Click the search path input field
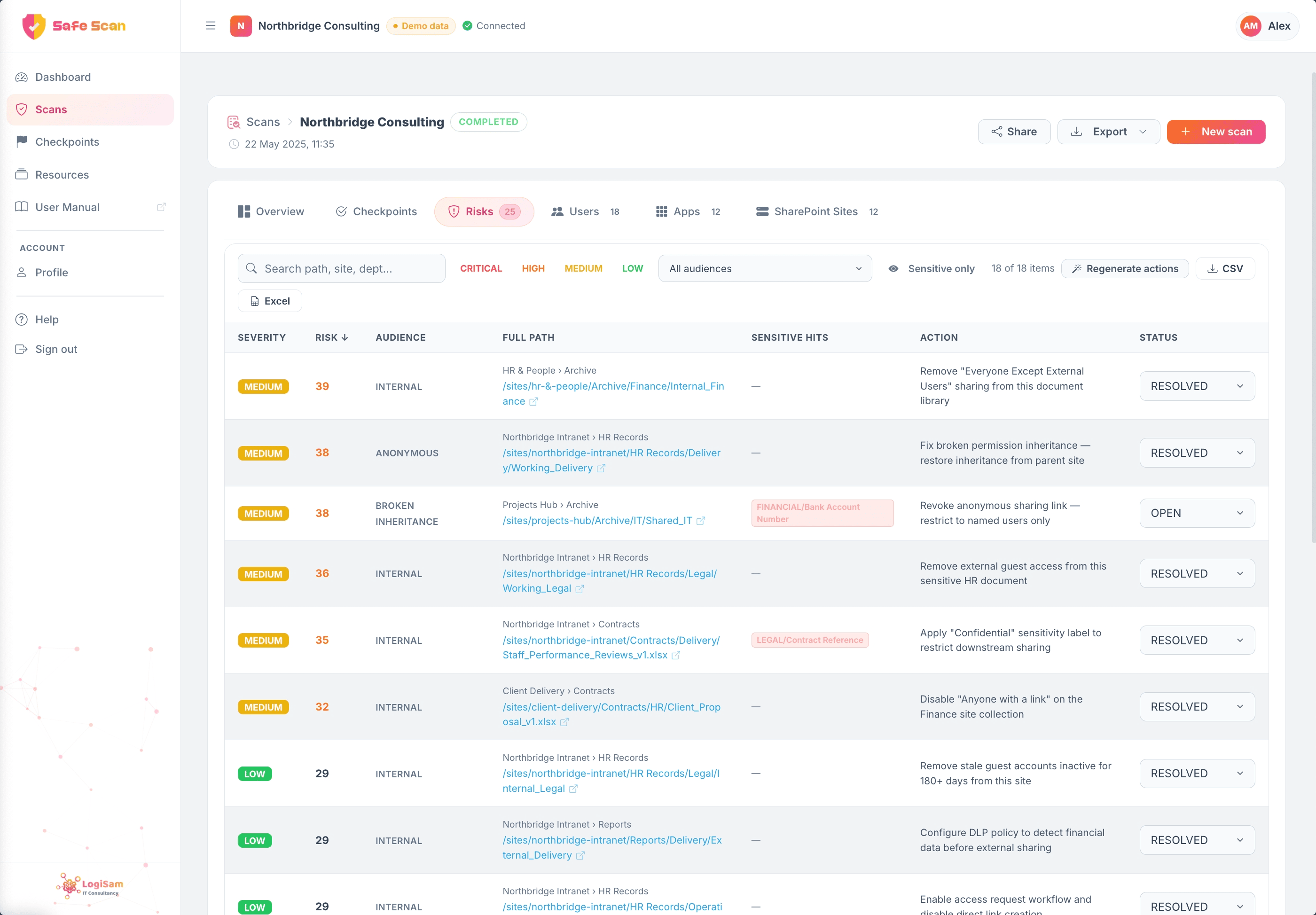This screenshot has height=915, width=1316. pyautogui.click(x=342, y=269)
